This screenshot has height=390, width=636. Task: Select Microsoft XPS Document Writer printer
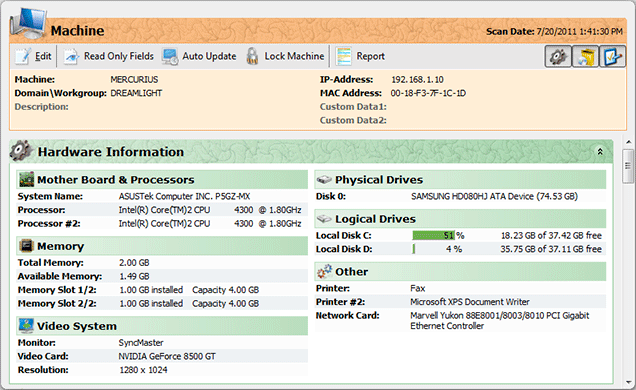click(470, 302)
